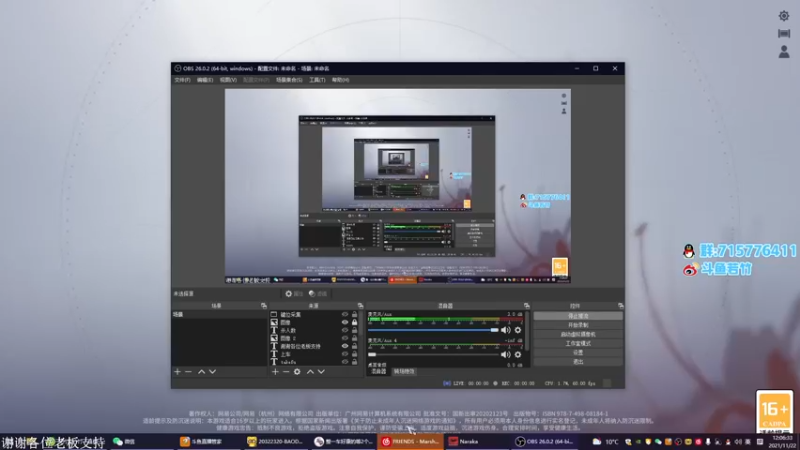
Task: Add a new scene with the plus icon
Action: click(x=178, y=371)
